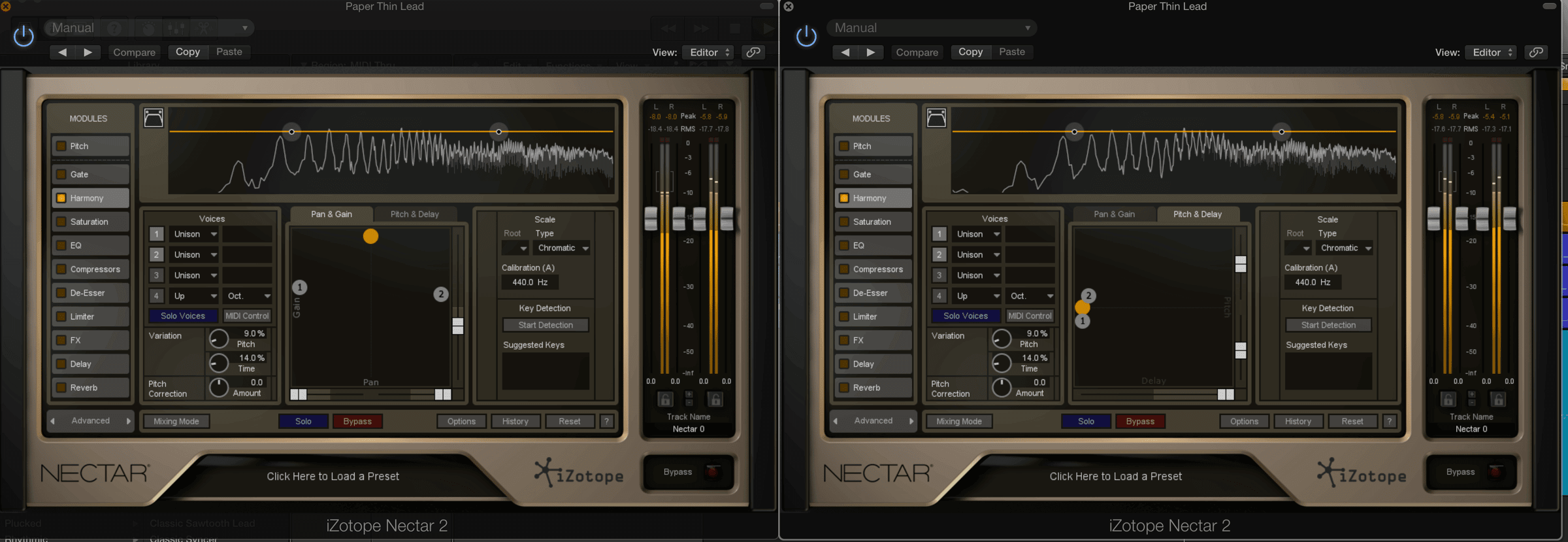Screen dimensions: 1568x542
Task: Click voice node 2 in left Pan & Gain pad
Action: point(441,294)
